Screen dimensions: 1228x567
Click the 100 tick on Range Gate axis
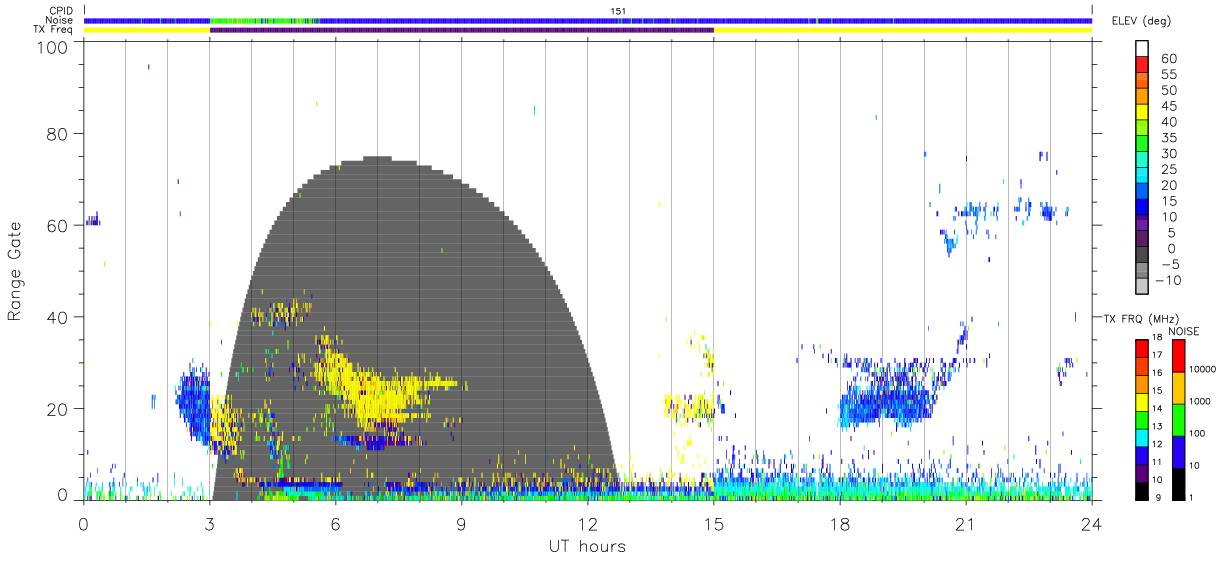pos(52,47)
